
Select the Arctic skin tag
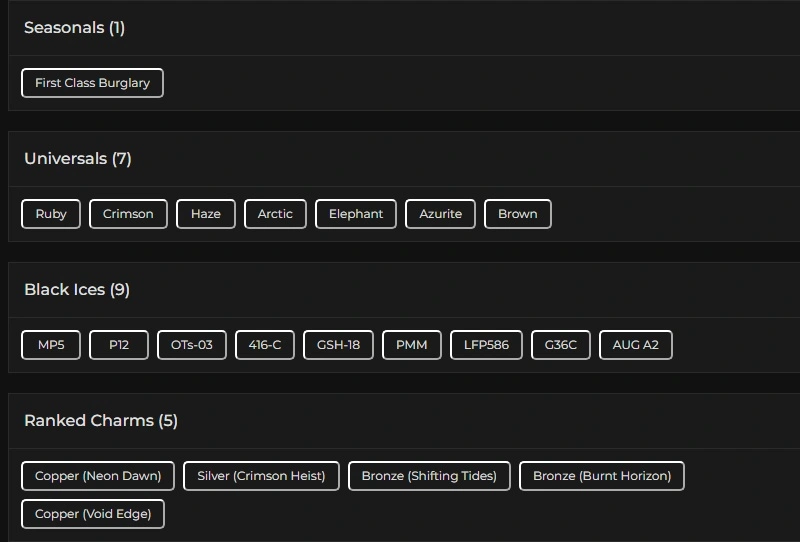pos(275,214)
